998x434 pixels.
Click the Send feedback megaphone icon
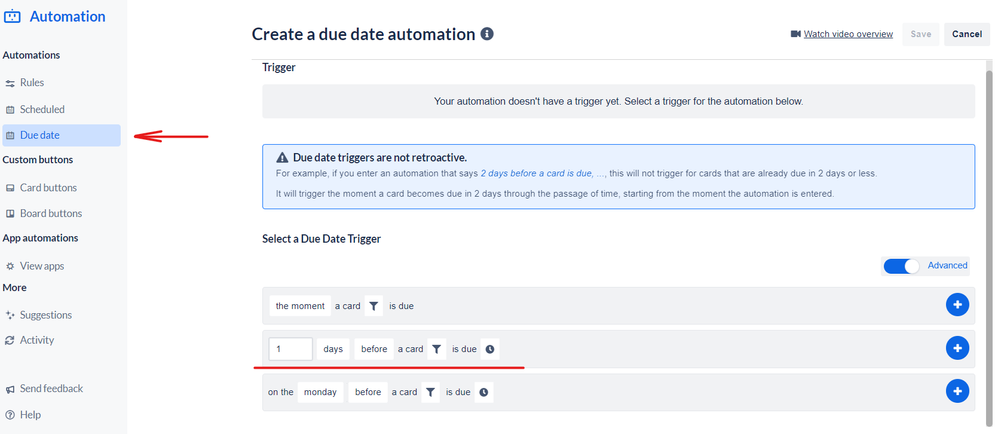10,389
